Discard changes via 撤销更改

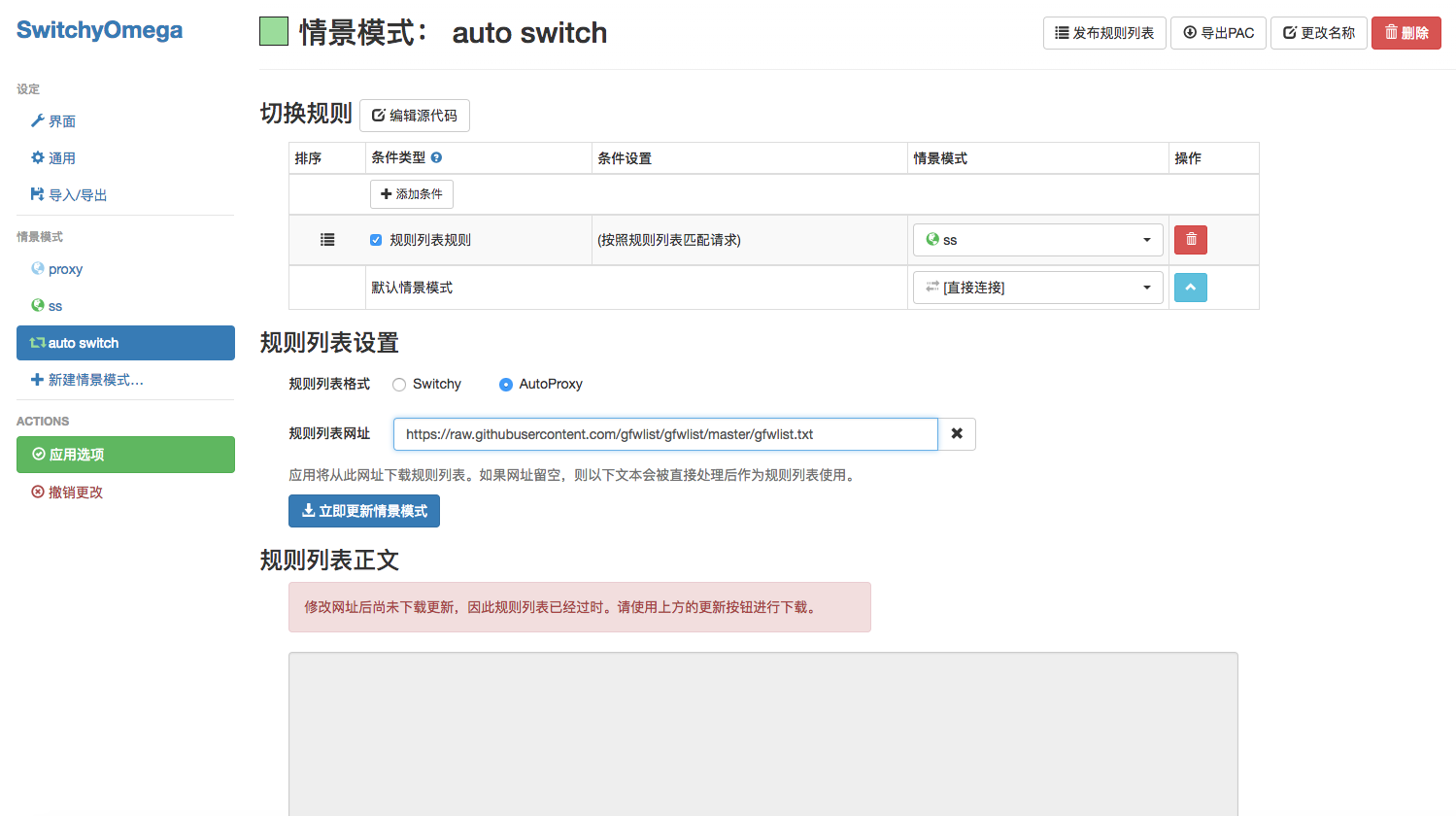[125, 493]
